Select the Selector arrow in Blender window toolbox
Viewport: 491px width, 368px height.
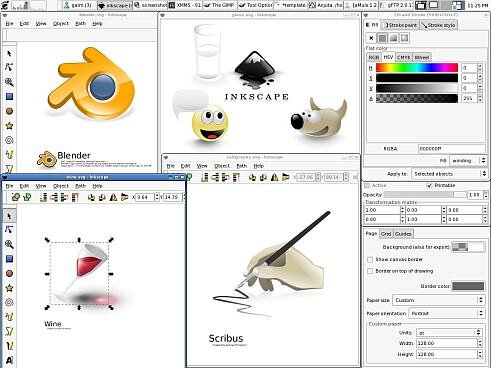tap(9, 53)
